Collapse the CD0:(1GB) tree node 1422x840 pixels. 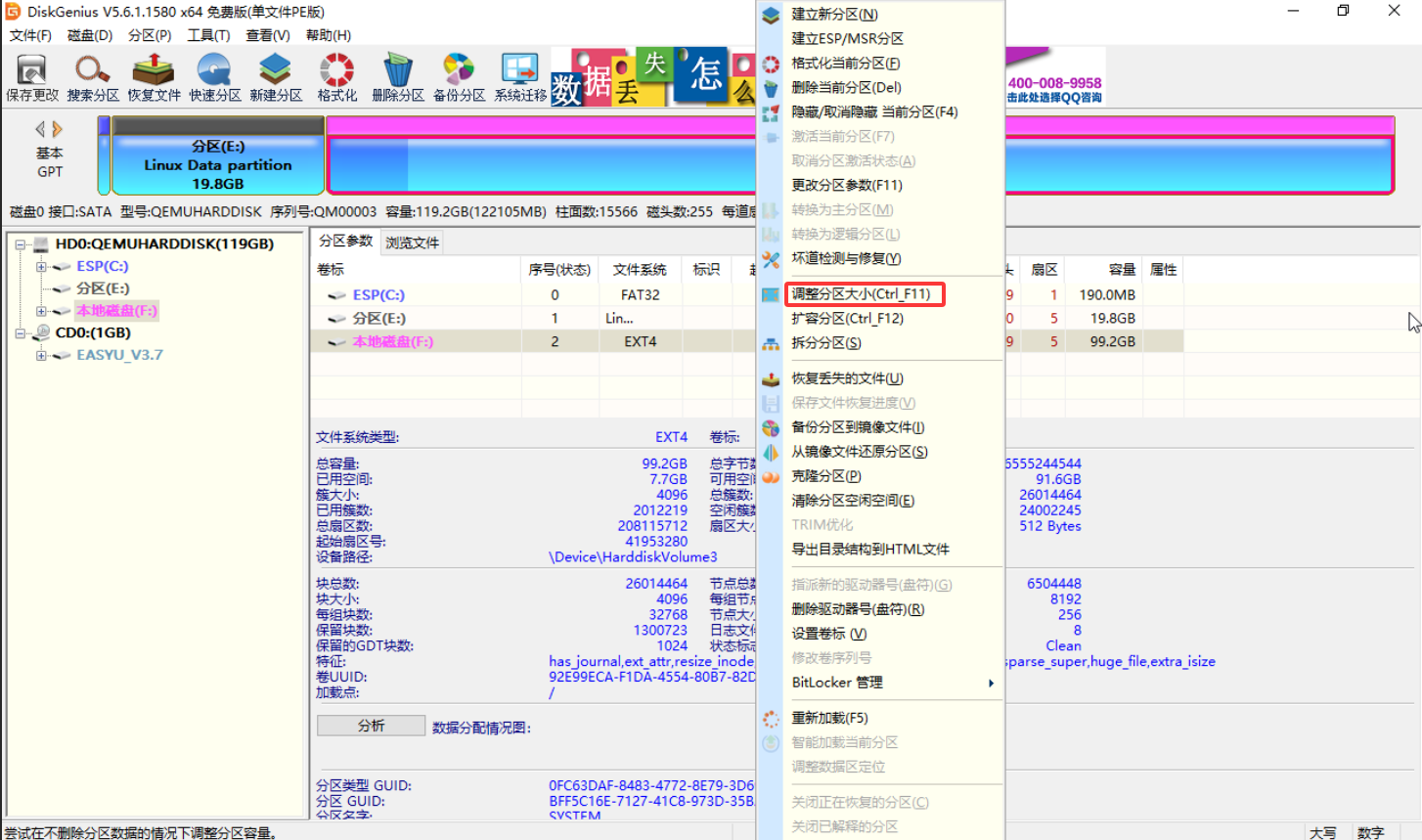tap(20, 333)
